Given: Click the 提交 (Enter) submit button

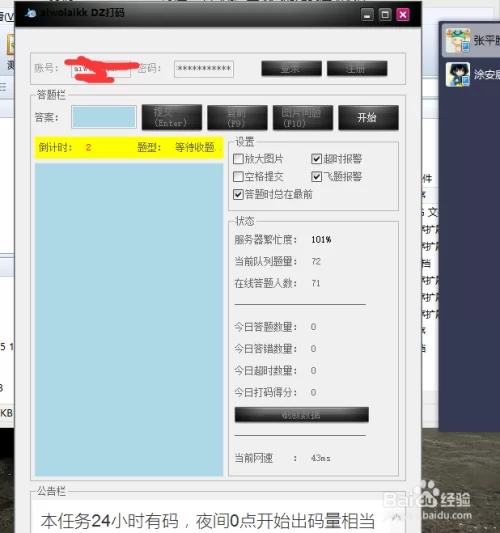Looking at the screenshot, I should click(172, 118).
